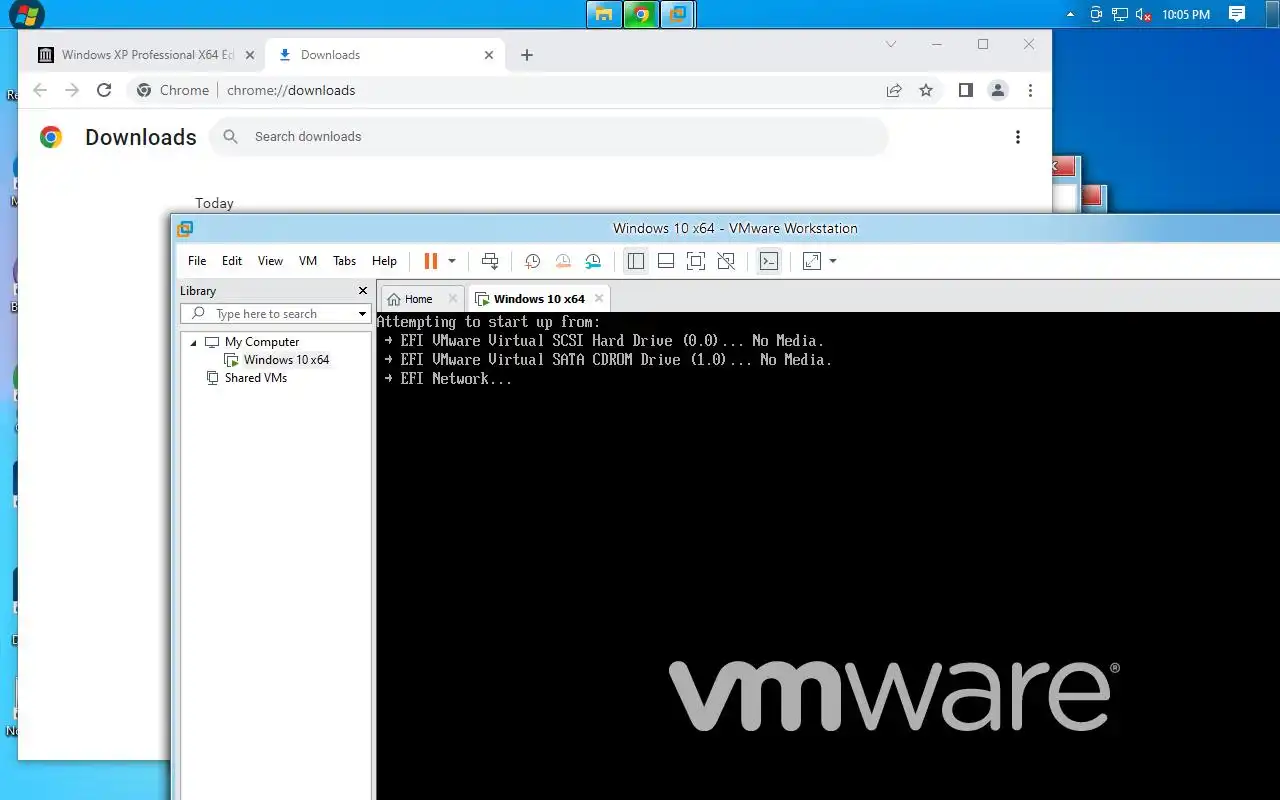The width and height of the screenshot is (1280, 800).
Task: Click the stretch guest display icon
Action: (812, 261)
